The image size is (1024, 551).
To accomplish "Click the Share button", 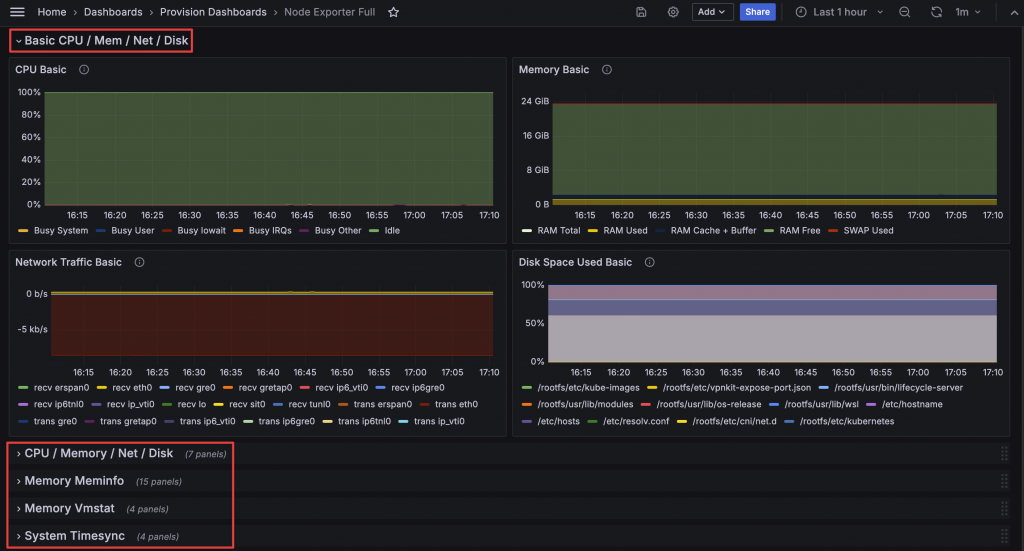I will click(758, 12).
